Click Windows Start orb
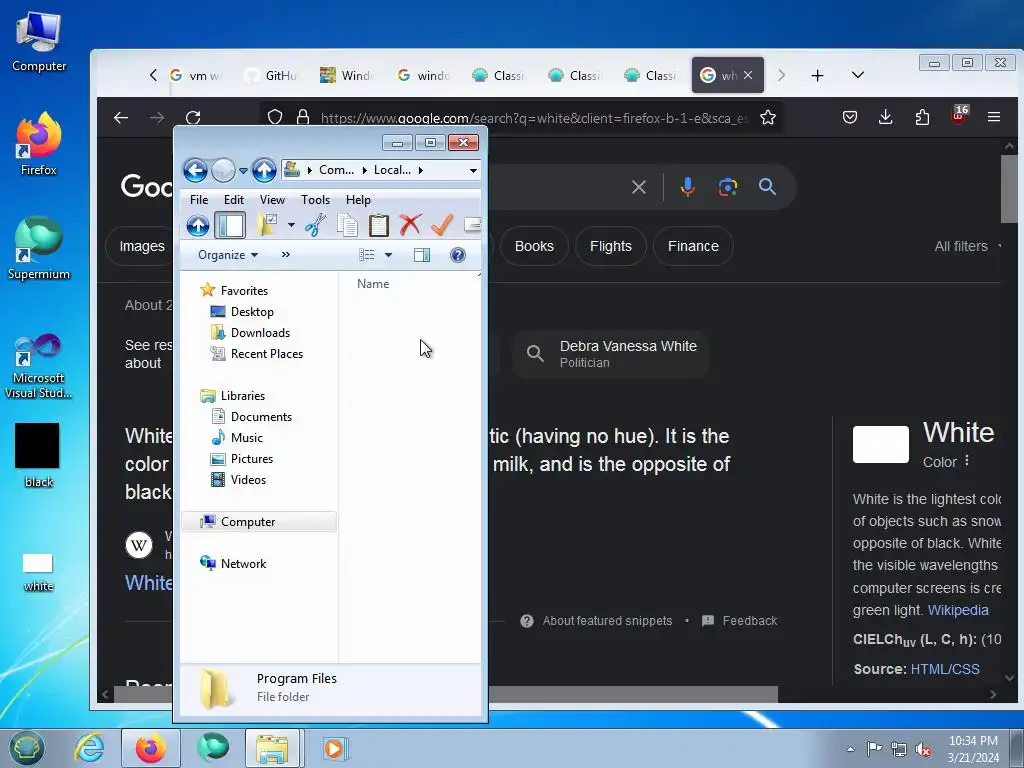Viewport: 1024px width, 768px height. [x=26, y=748]
